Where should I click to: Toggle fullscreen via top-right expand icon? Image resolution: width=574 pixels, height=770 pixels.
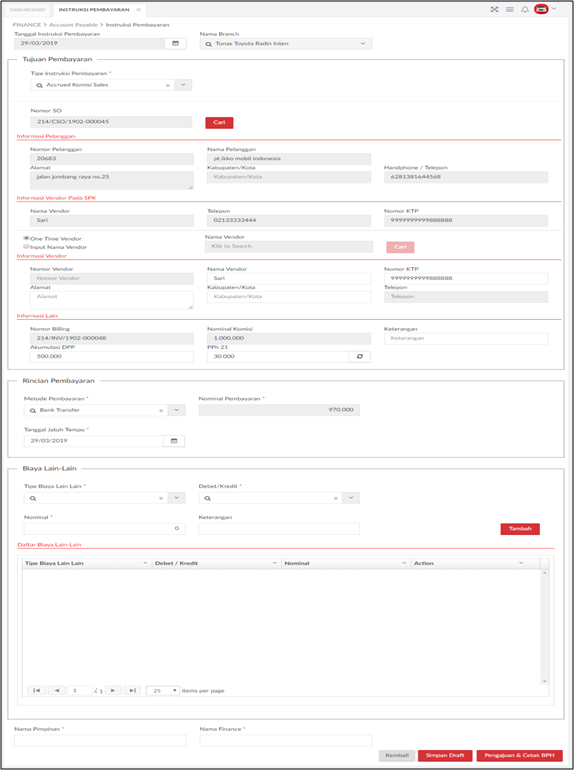[494, 9]
